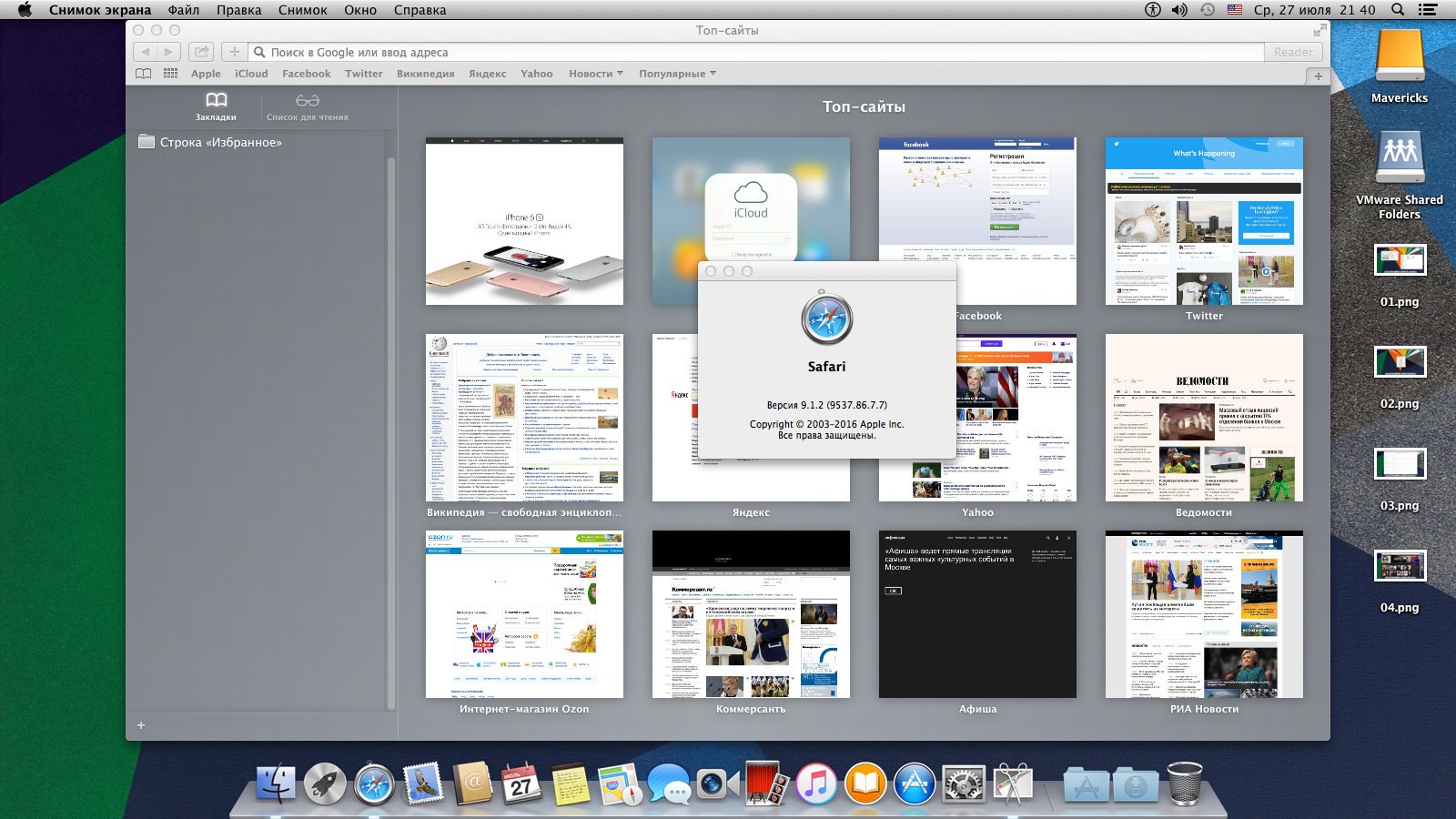Open the Apple favorites link
This screenshot has width=1456, height=819.
206,74
